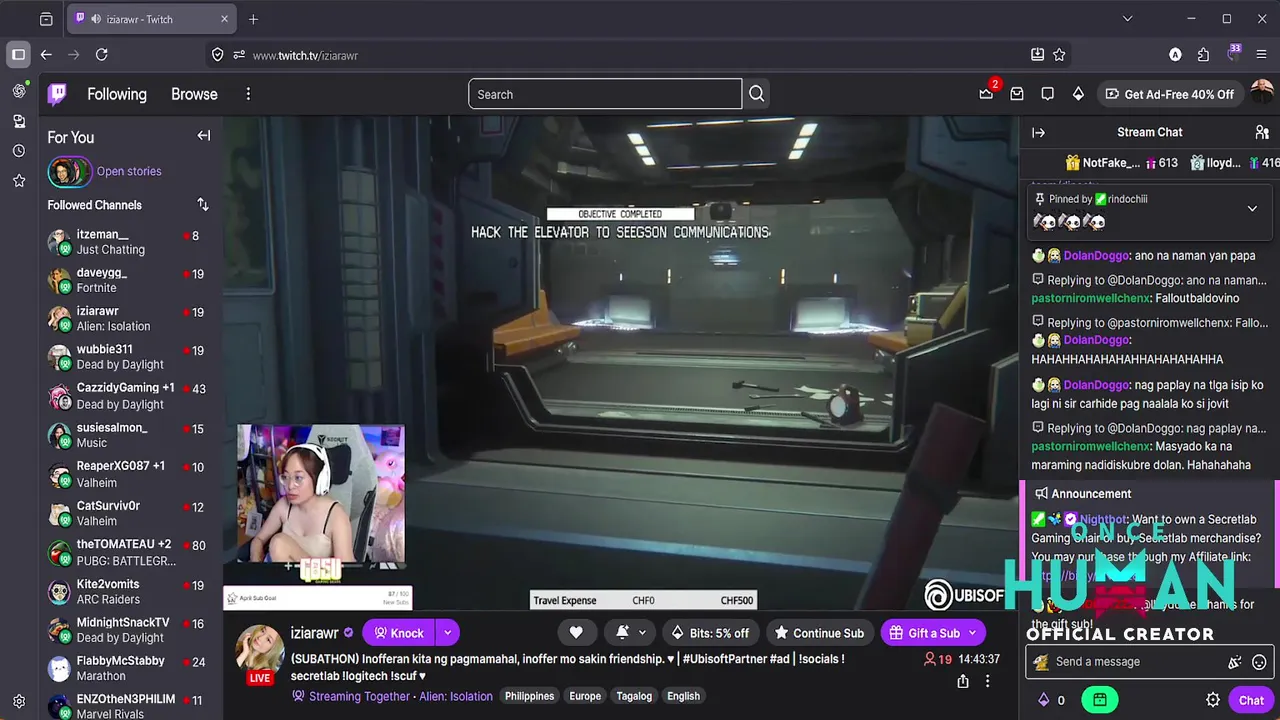Screen dimensions: 1280x720
Task: Select the iziarawr - Twitch browser tab
Action: tap(152, 19)
